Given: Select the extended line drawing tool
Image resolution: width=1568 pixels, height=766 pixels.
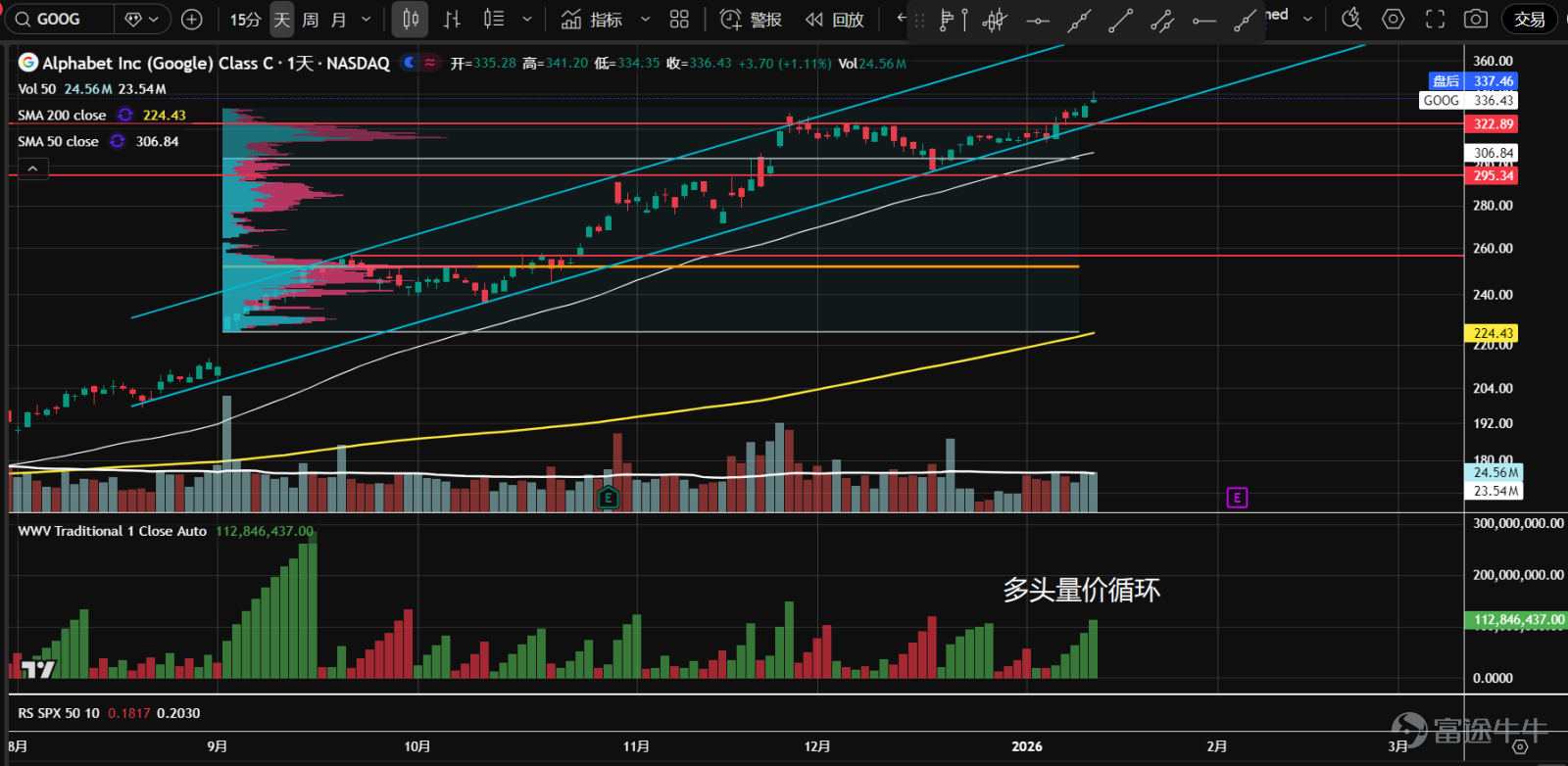Looking at the screenshot, I should 1079,20.
